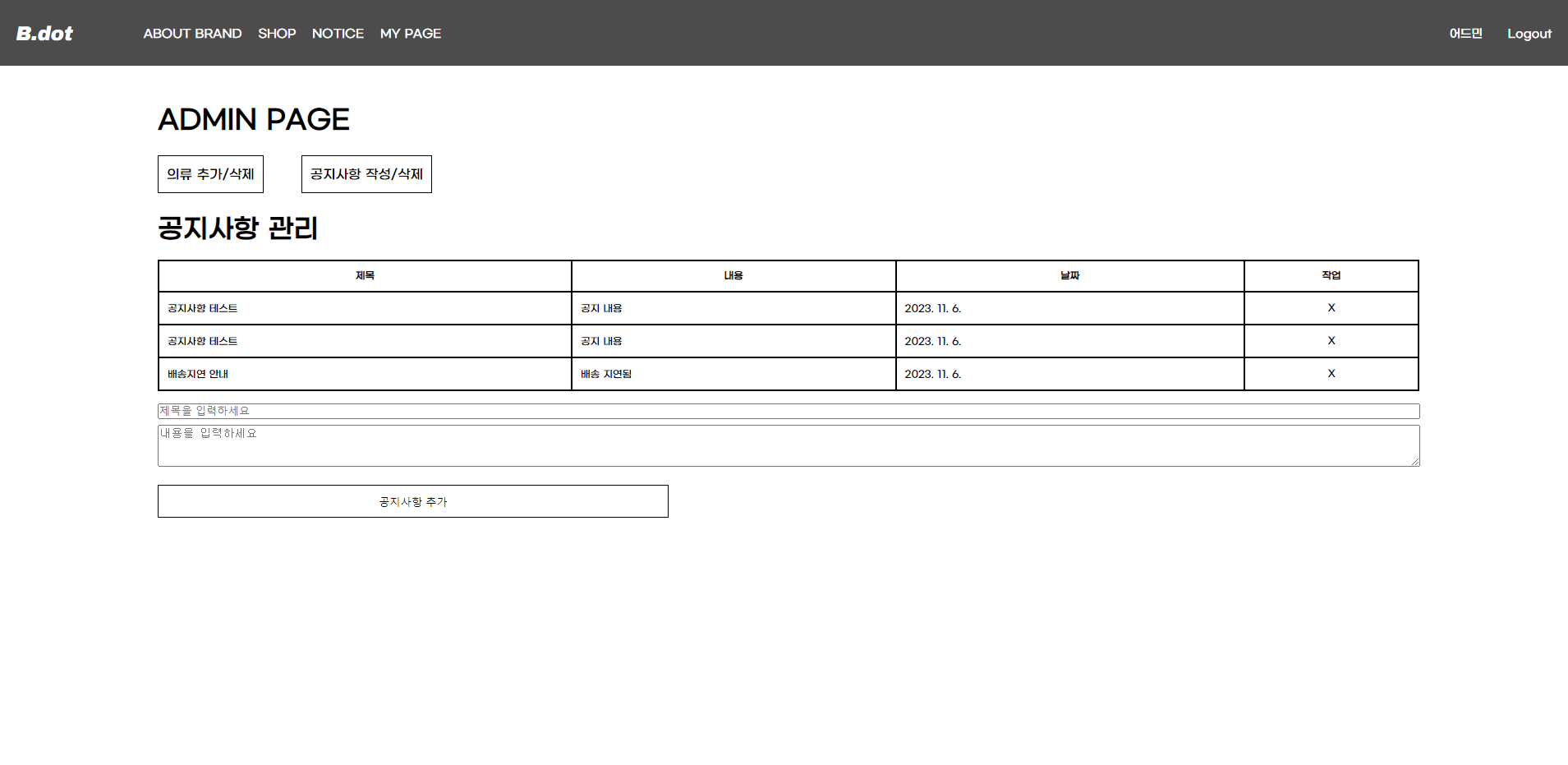Open the 의류 추가/삭제 section

210,174
